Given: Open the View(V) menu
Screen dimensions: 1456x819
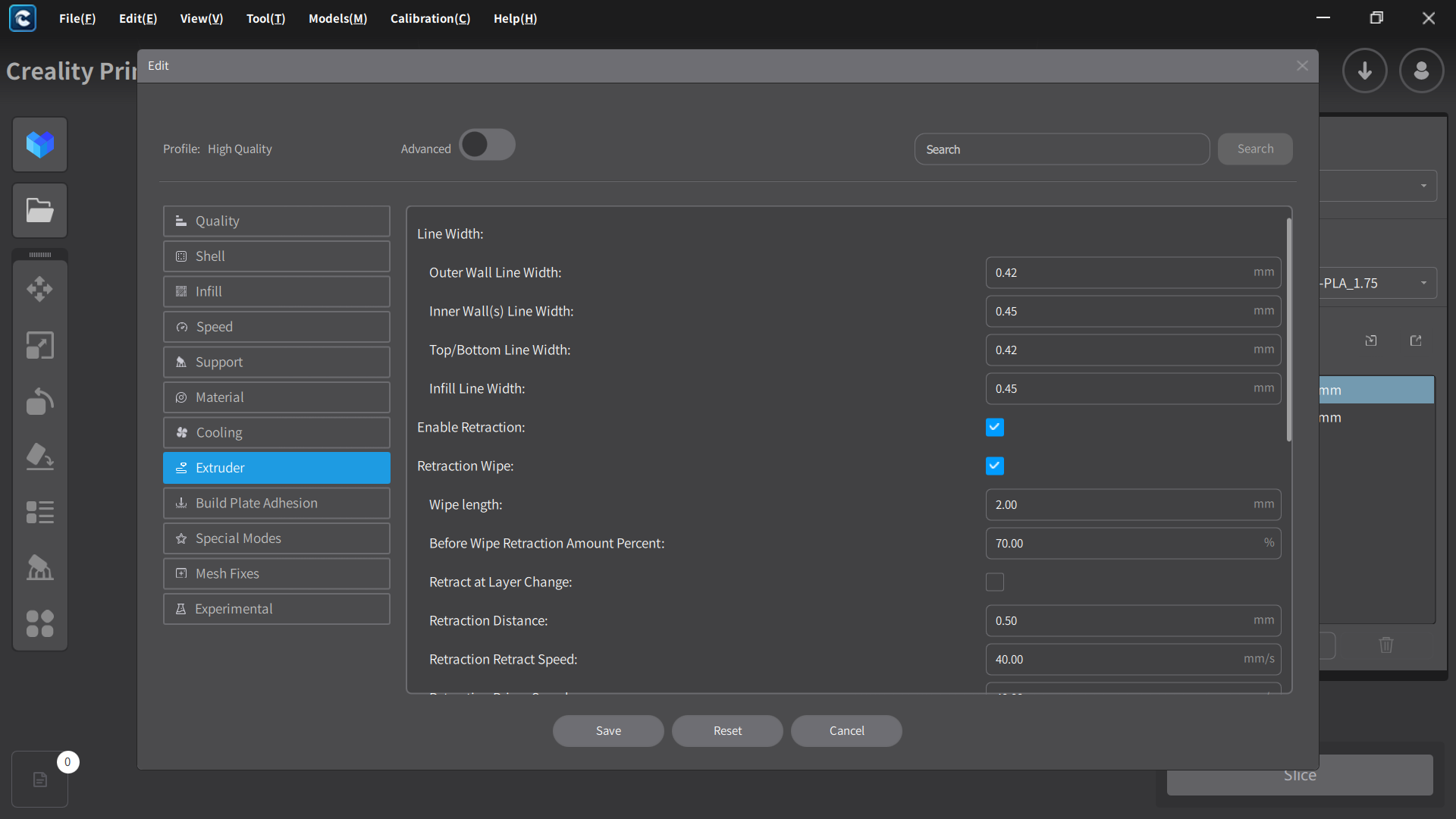Looking at the screenshot, I should [x=202, y=18].
